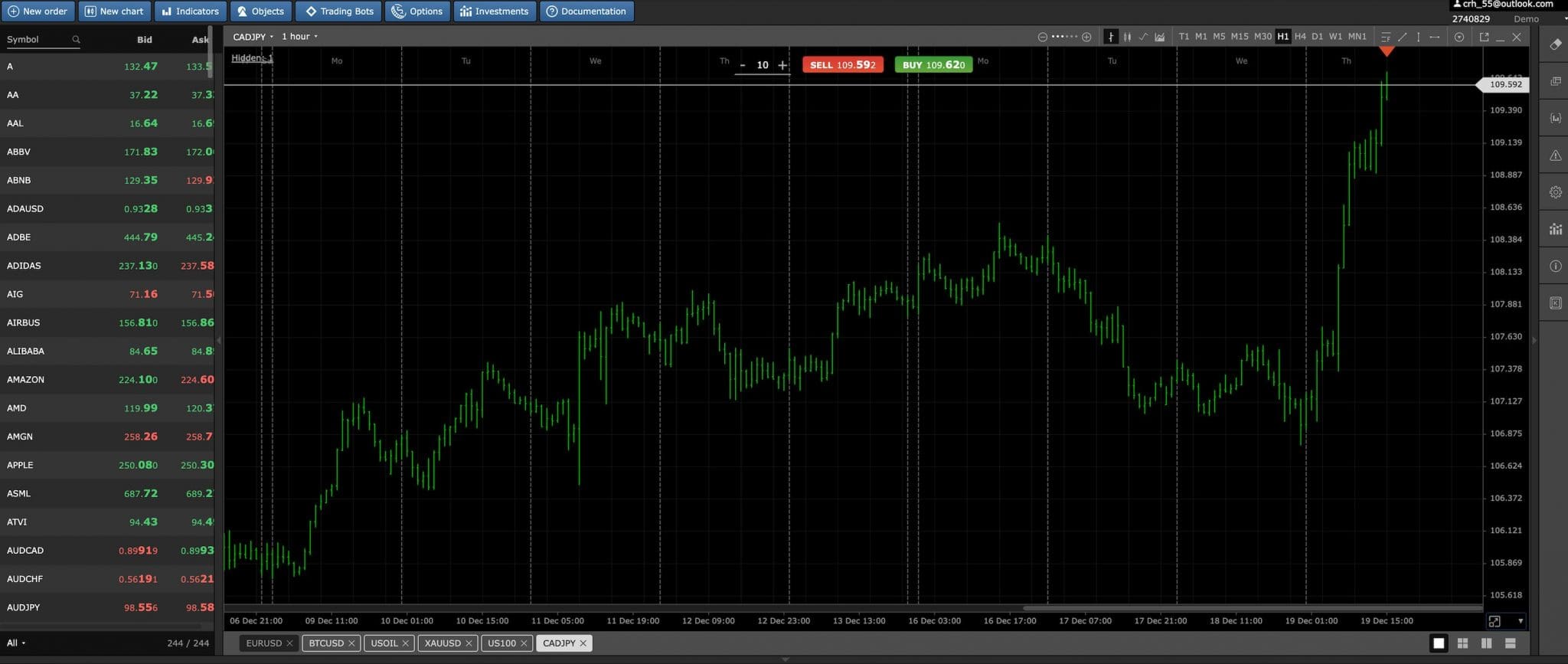Open the stacked windows icon in right sidebar
This screenshot has height=664, width=1568.
[x=1555, y=81]
